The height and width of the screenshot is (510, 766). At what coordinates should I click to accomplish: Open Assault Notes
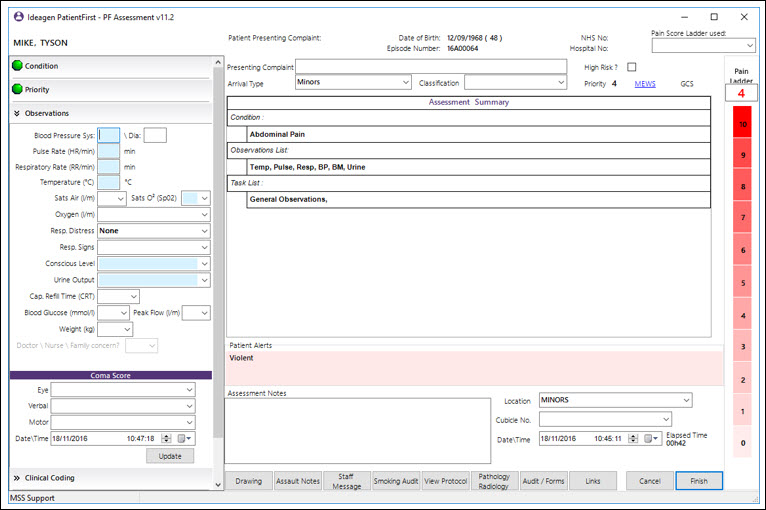[x=298, y=481]
